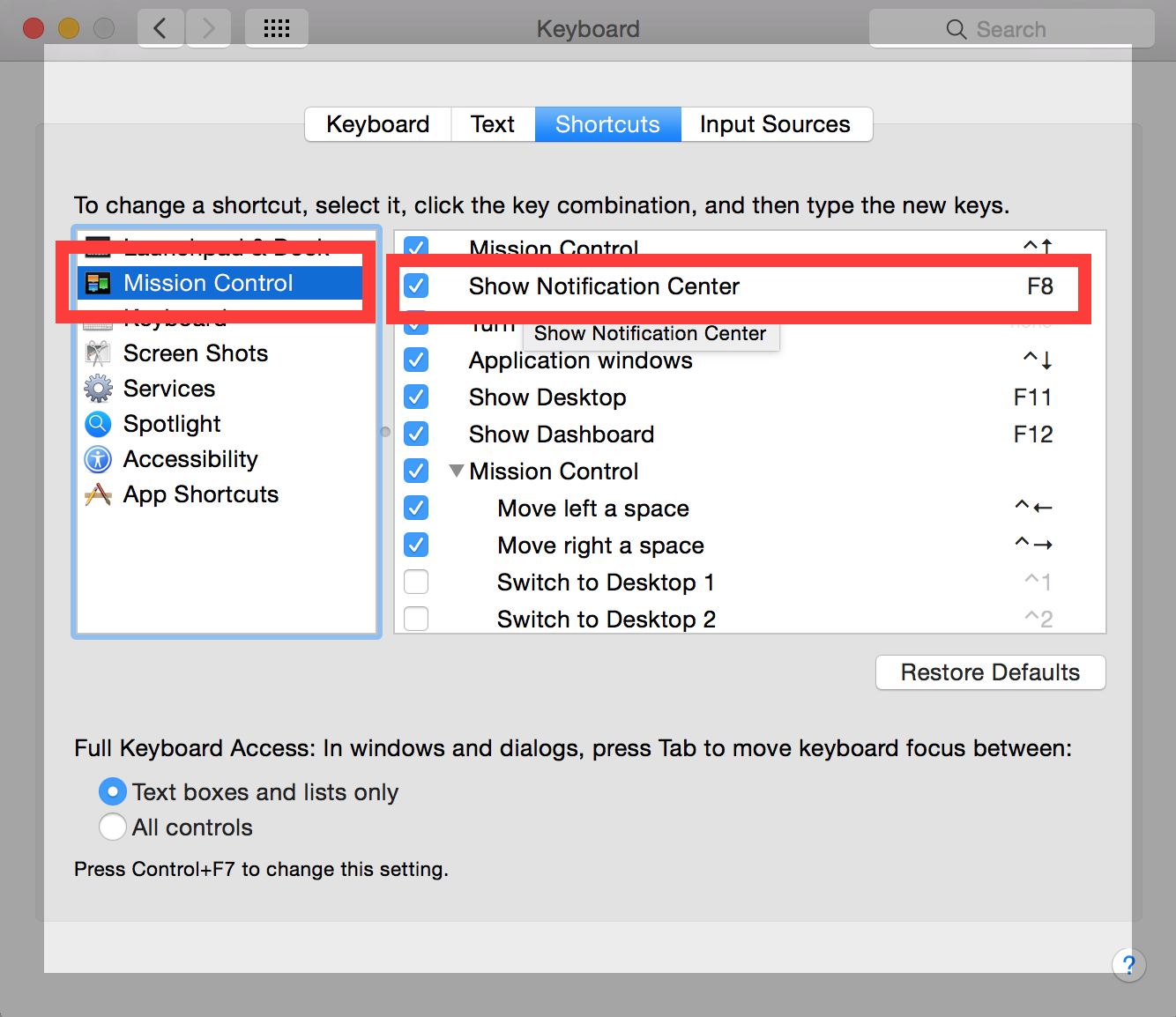Select the All controls radio button
The height and width of the screenshot is (1017, 1176).
[112, 827]
